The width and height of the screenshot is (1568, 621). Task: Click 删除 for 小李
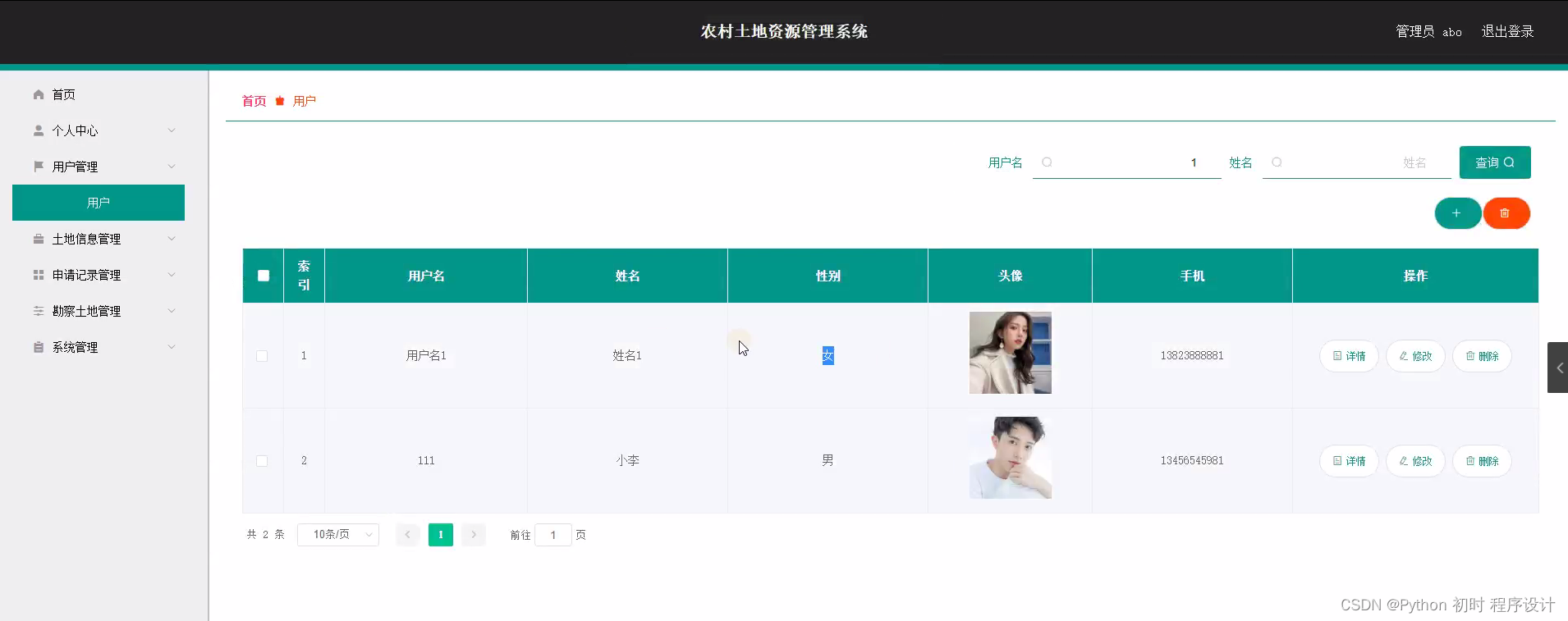[x=1482, y=461]
